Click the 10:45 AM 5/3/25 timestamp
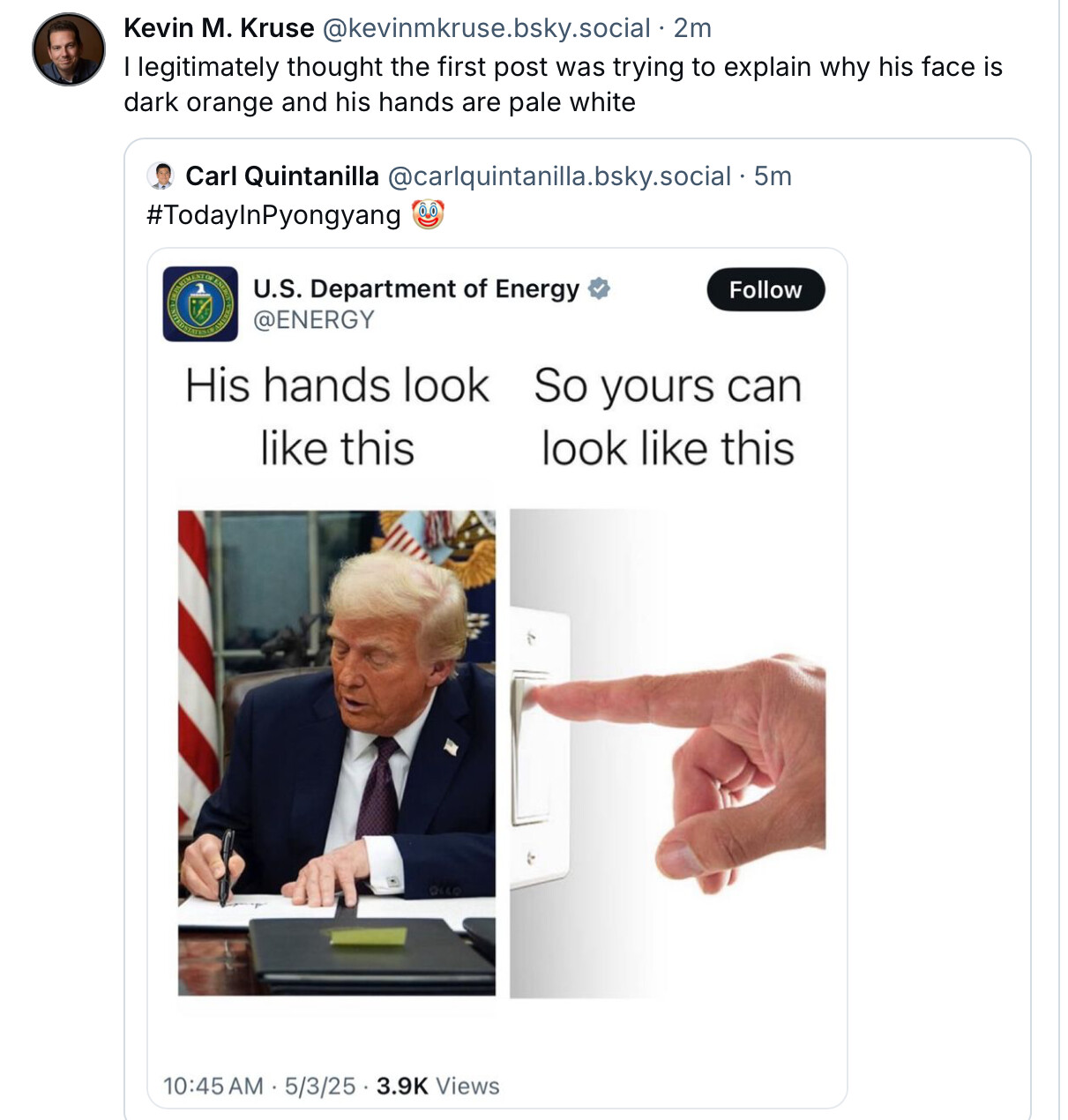This screenshot has width=1068, height=1120. [259, 1086]
